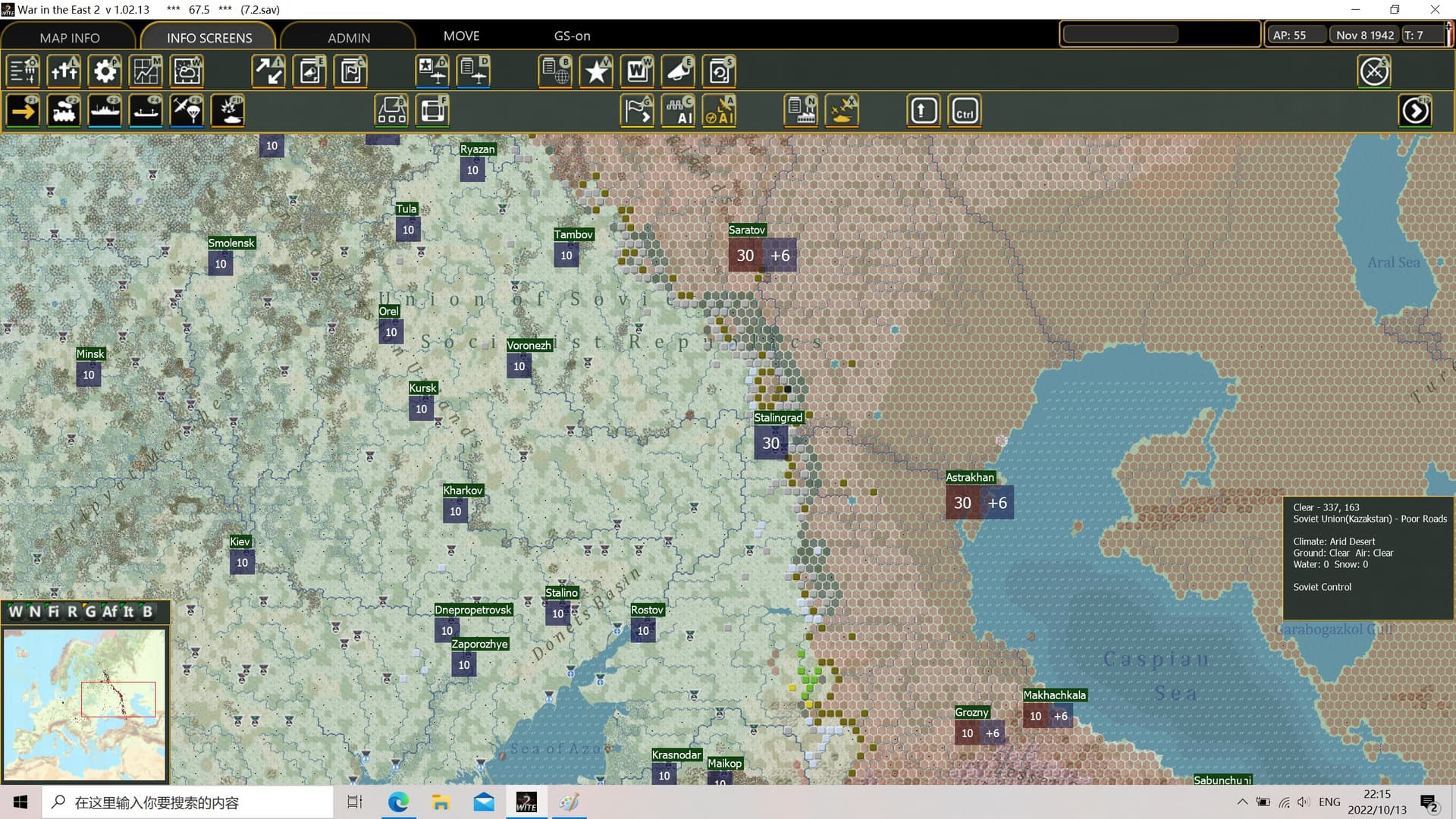Screen dimensions: 1456x819
Task: Click the Rostov city label
Action: 647,610
